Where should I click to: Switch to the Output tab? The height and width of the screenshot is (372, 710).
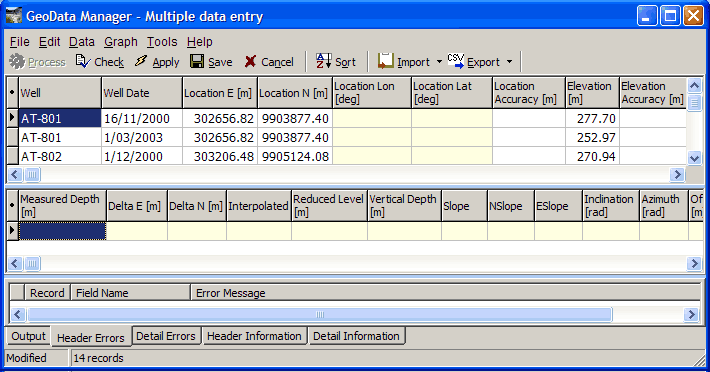[28, 336]
